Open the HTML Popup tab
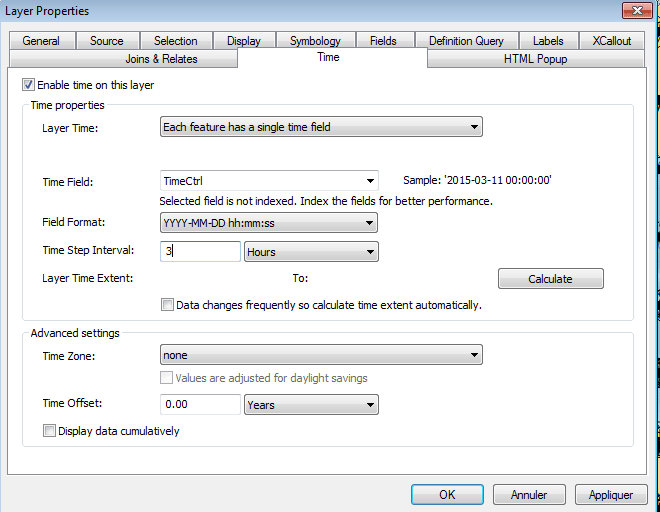Screen dimensions: 660x512 pyautogui.click(x=535, y=59)
